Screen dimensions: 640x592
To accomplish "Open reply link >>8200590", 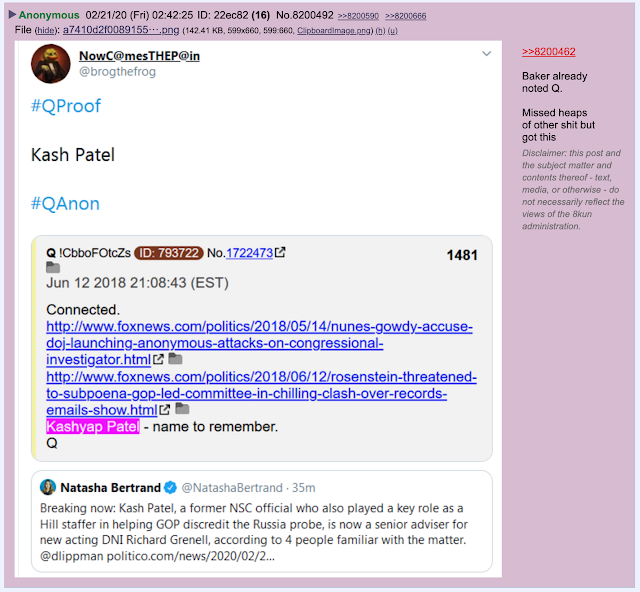I will 358,16.
